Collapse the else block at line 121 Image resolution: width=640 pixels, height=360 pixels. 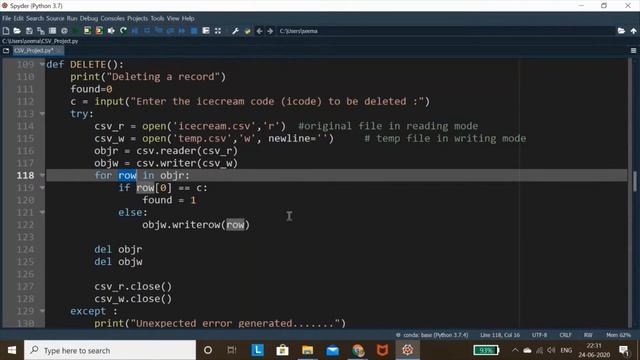42,212
